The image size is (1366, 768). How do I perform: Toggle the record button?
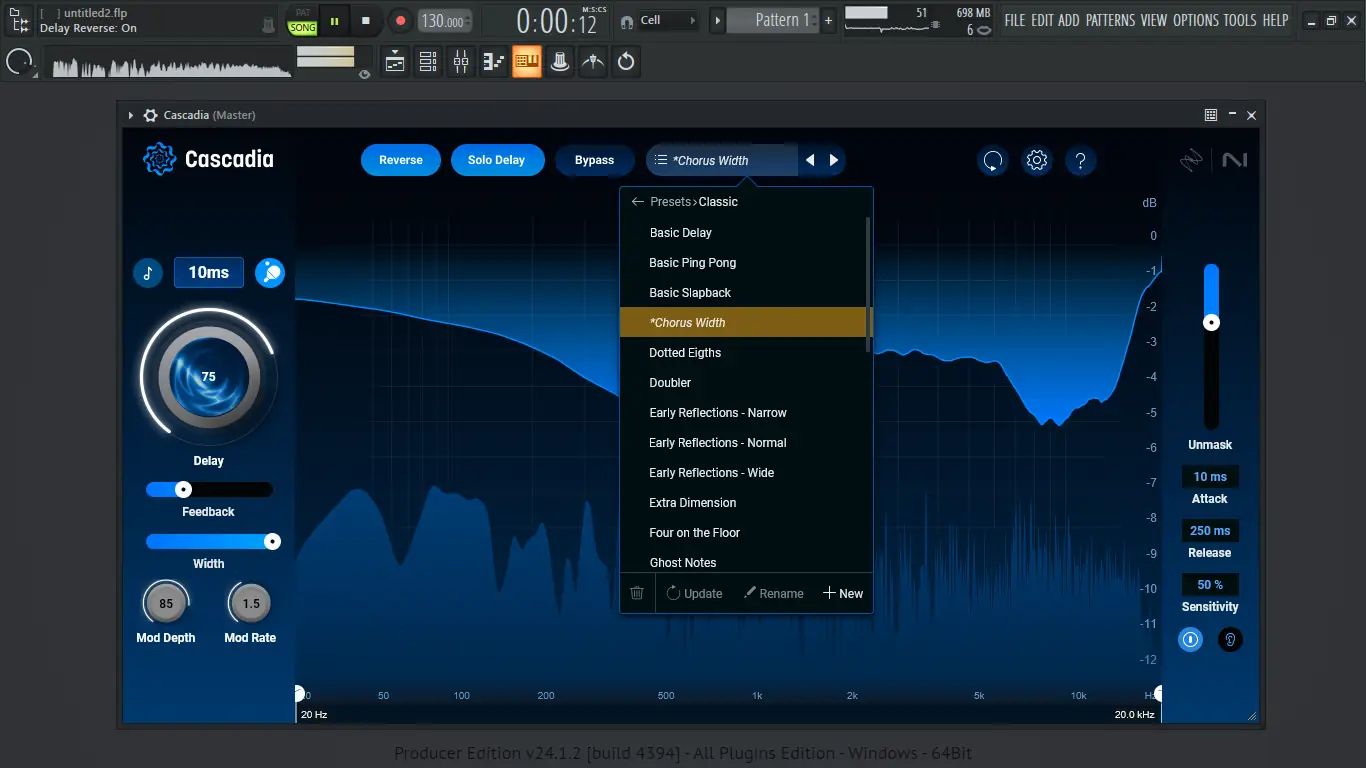[400, 20]
